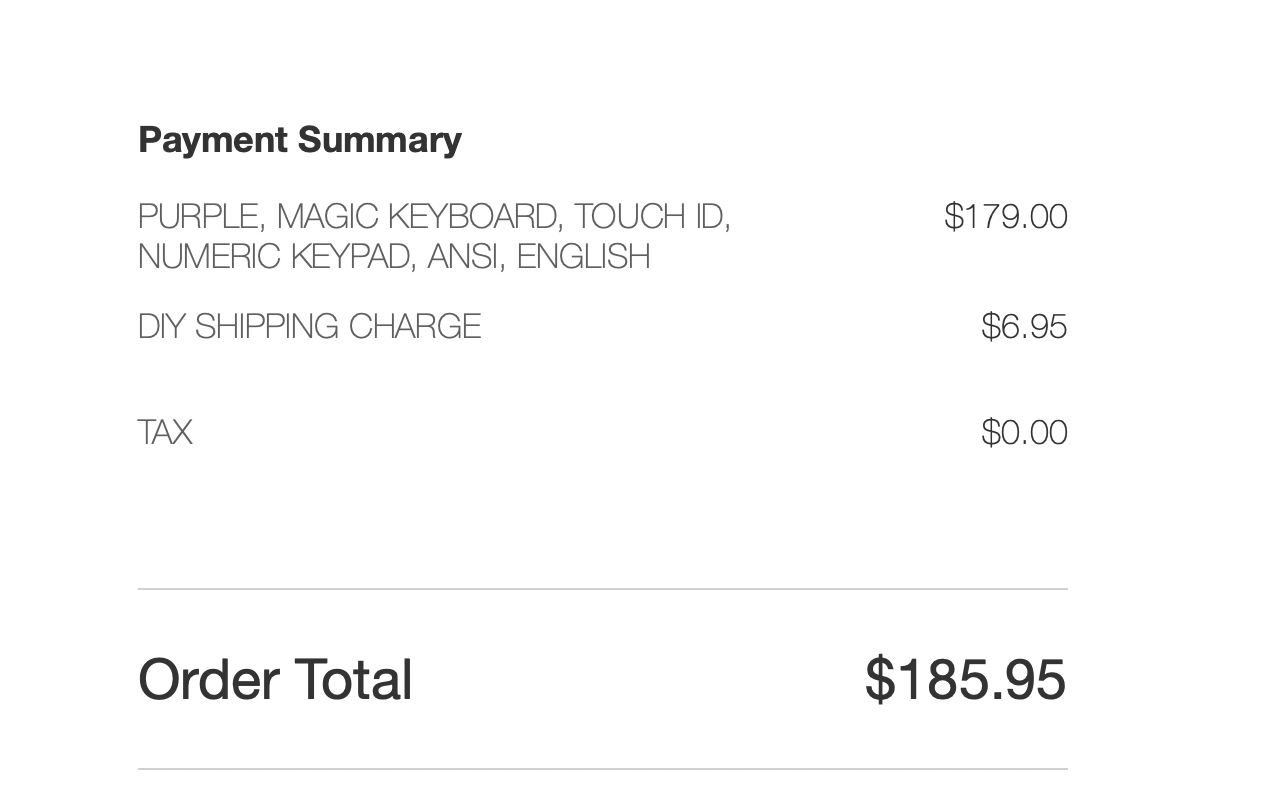The height and width of the screenshot is (808, 1264).
Task: Click the $0.00 tax amount
Action: click(x=1024, y=433)
